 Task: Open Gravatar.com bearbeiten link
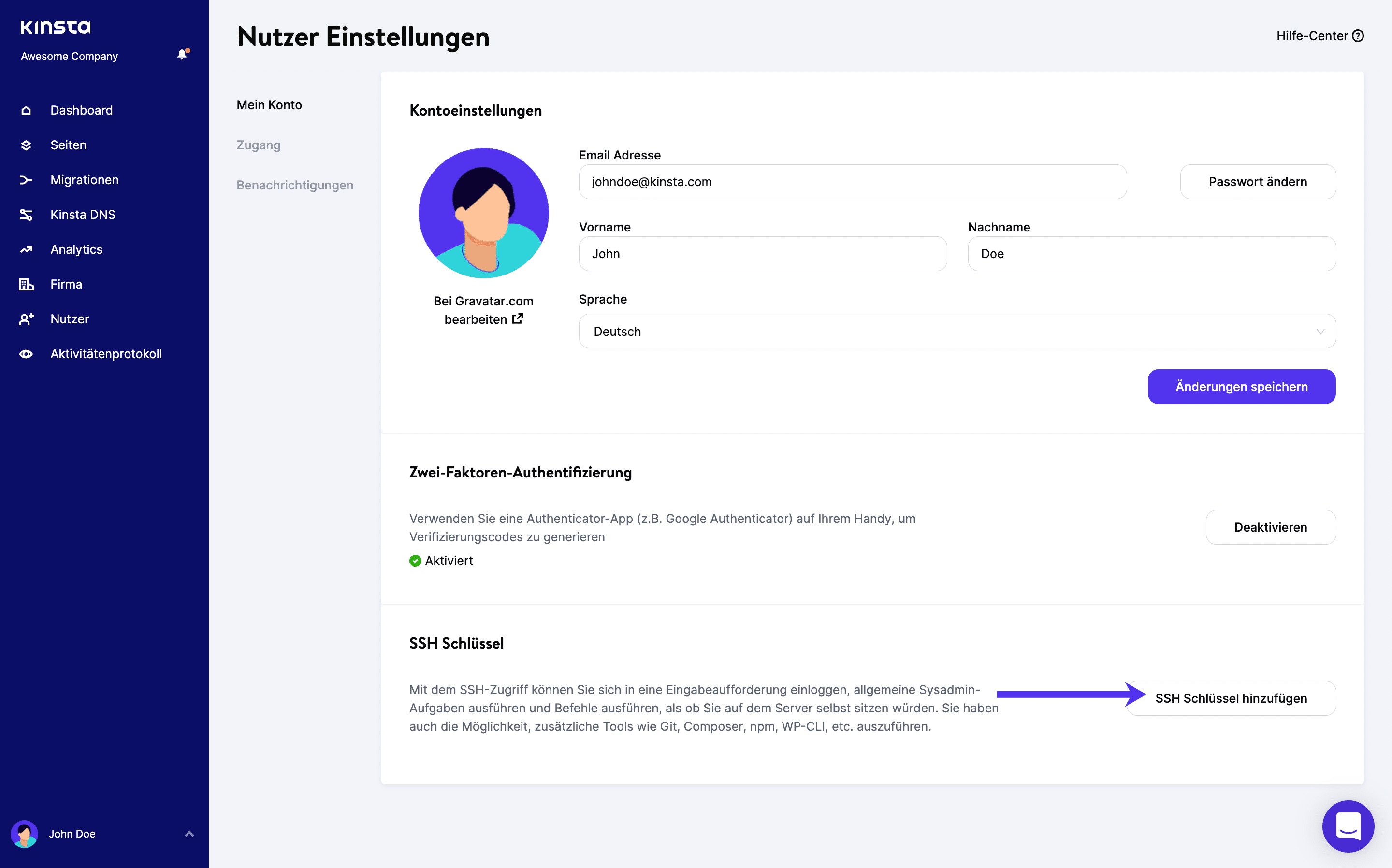(x=483, y=310)
